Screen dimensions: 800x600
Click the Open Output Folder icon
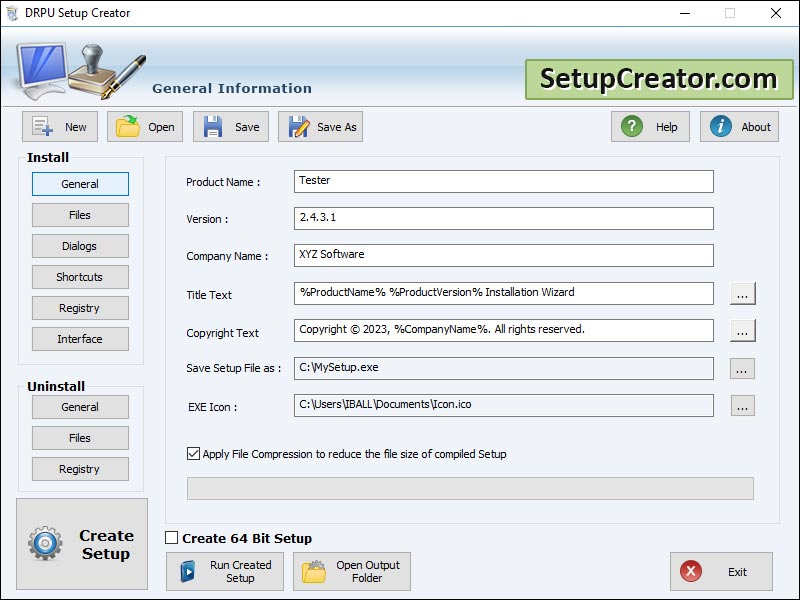(314, 571)
